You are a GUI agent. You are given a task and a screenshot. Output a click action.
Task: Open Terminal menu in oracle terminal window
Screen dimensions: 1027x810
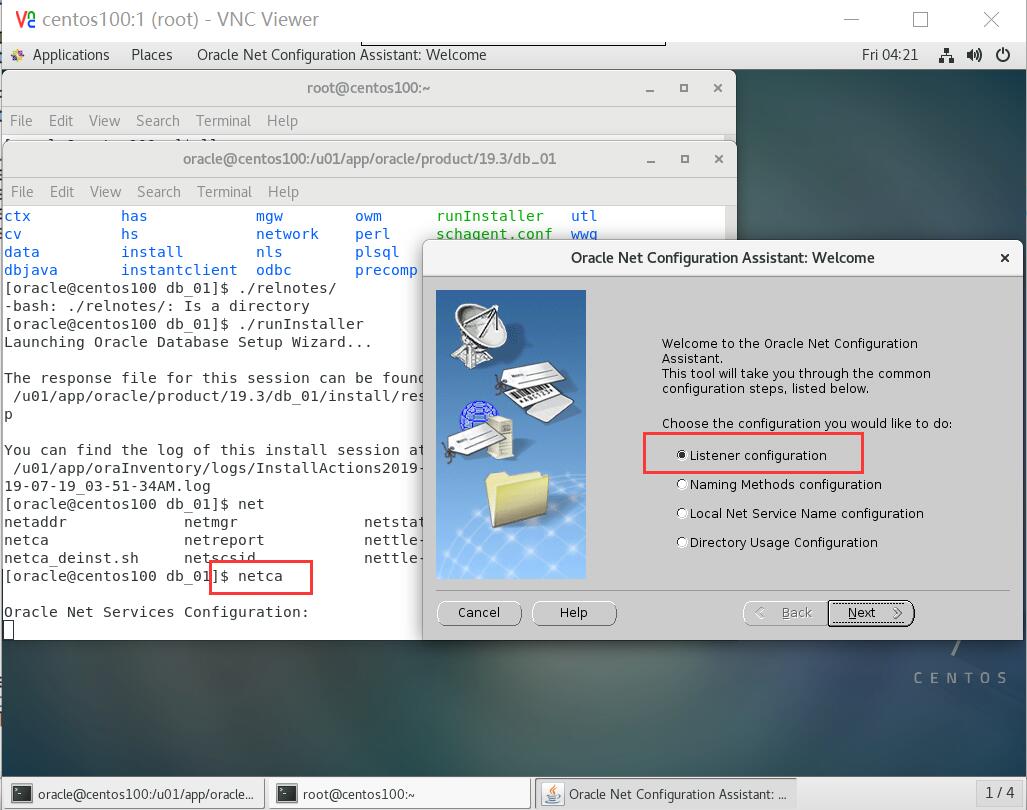(x=224, y=192)
